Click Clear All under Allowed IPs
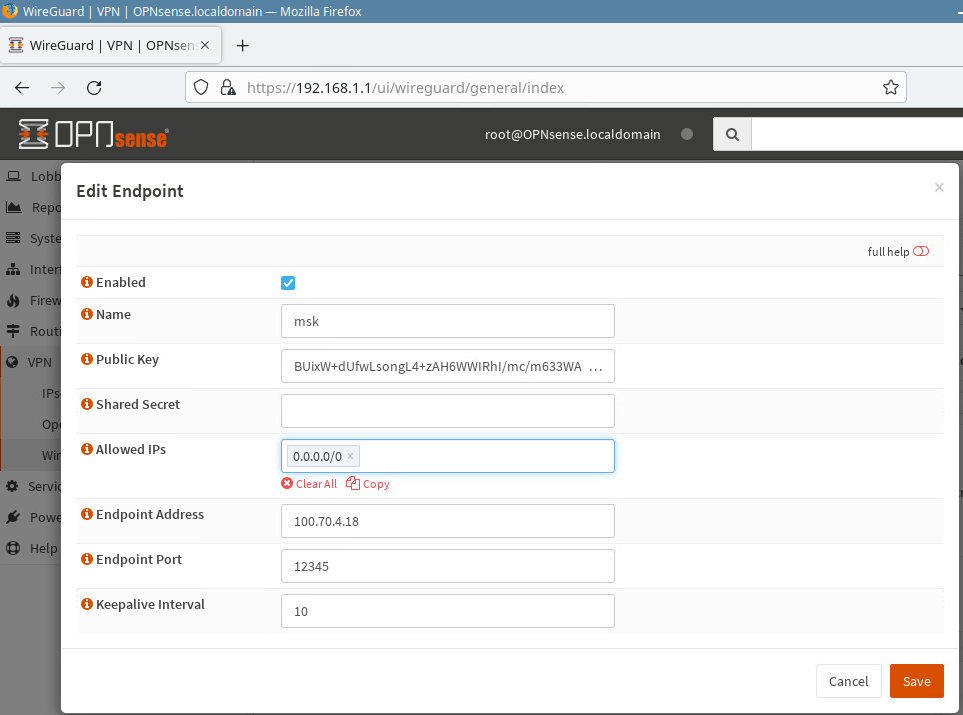This screenshot has height=715, width=963. point(309,484)
